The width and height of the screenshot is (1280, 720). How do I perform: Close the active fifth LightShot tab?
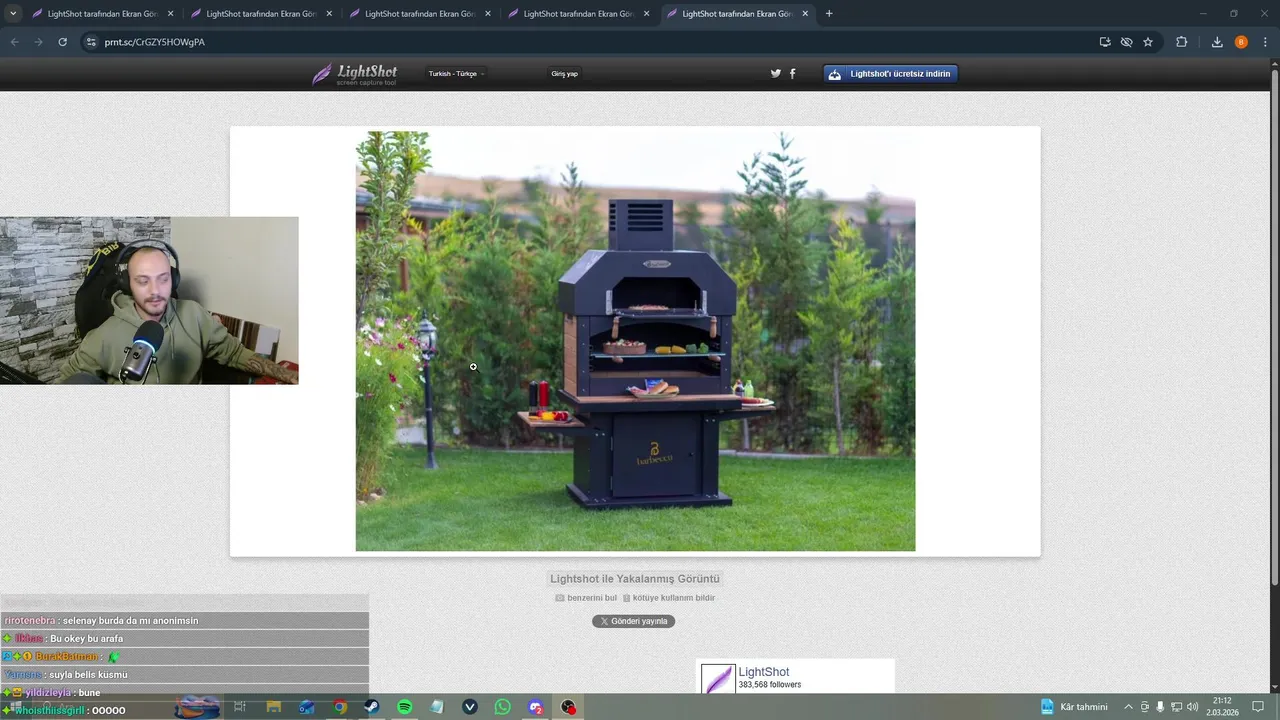[805, 14]
